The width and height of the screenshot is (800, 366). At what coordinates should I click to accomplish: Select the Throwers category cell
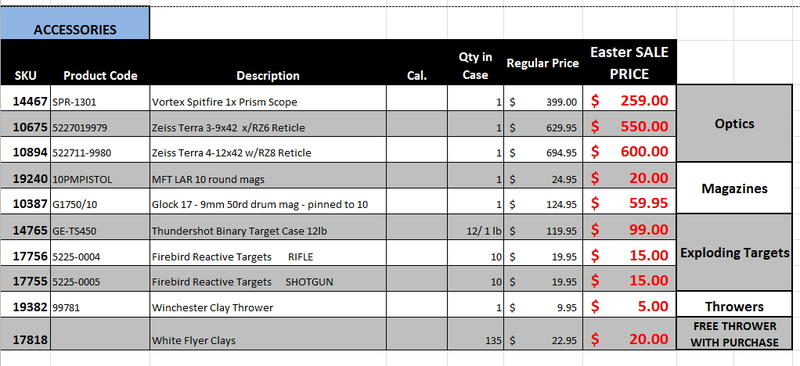click(734, 305)
